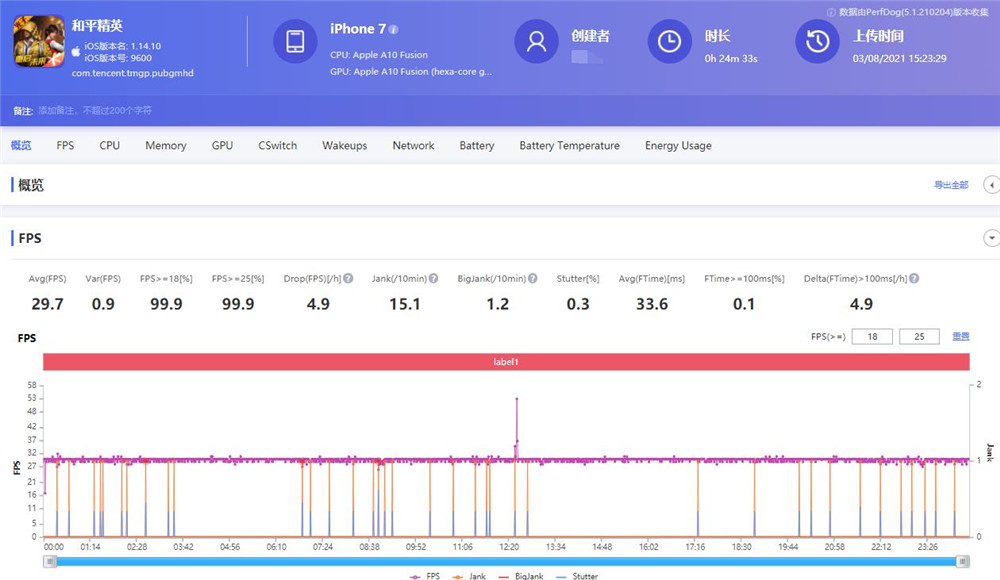Toggle the FPS series in chart legend
Viewport: 1000px width, 580px height.
pos(427,577)
